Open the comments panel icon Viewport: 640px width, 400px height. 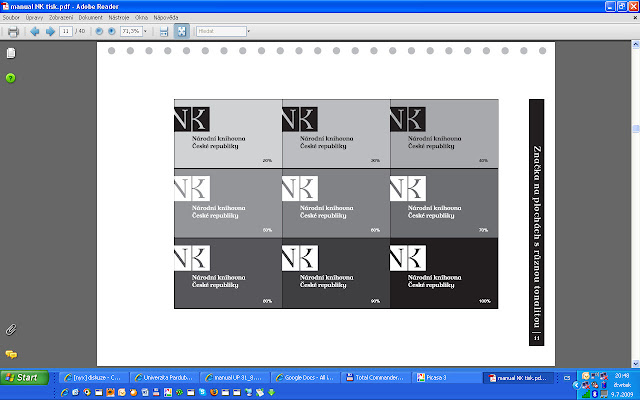tap(11, 354)
